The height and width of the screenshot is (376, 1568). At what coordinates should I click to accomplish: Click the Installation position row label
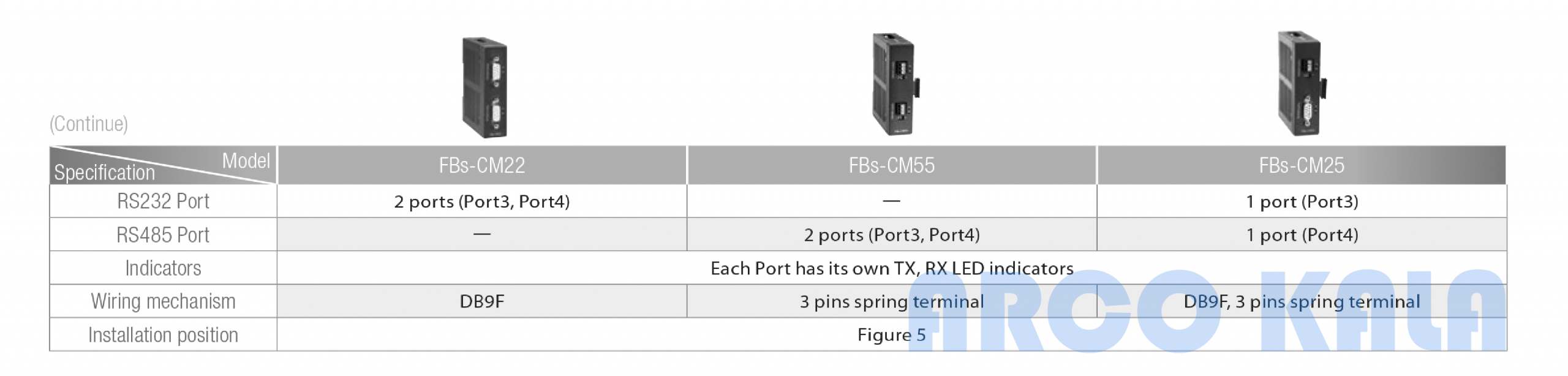(163, 335)
